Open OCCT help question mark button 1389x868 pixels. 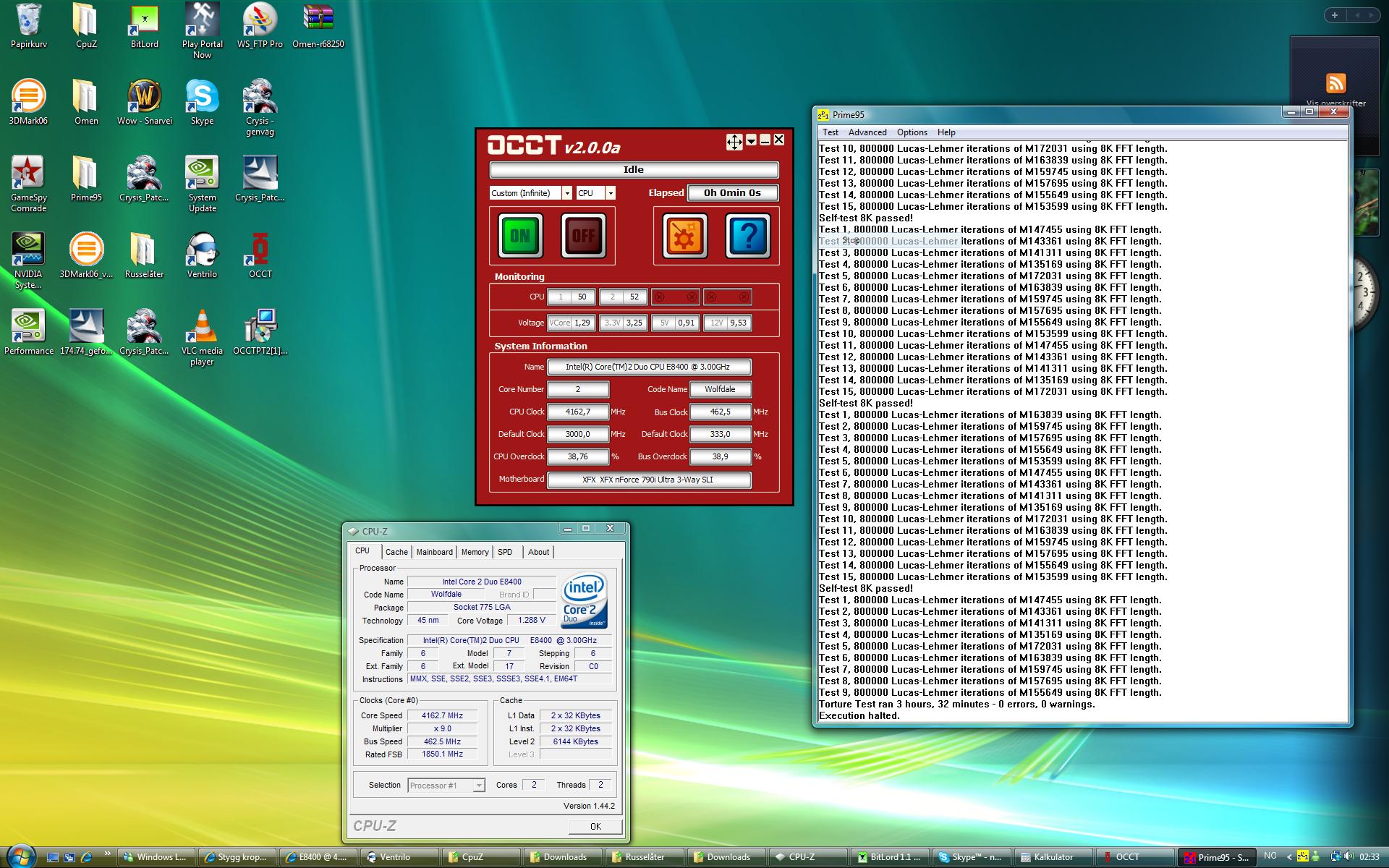tap(748, 236)
